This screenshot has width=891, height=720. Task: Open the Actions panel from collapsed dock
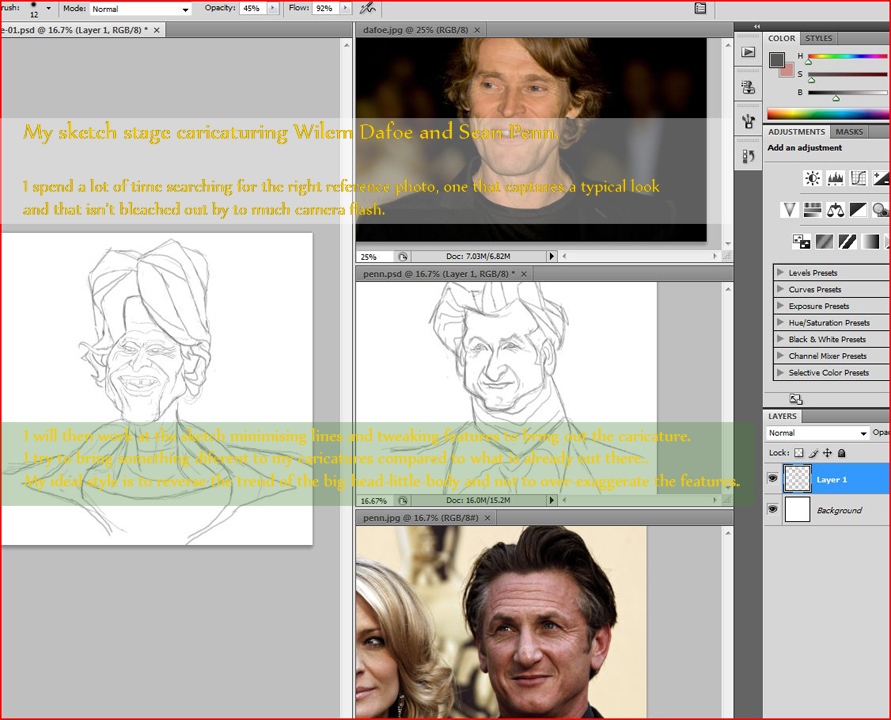(748, 52)
